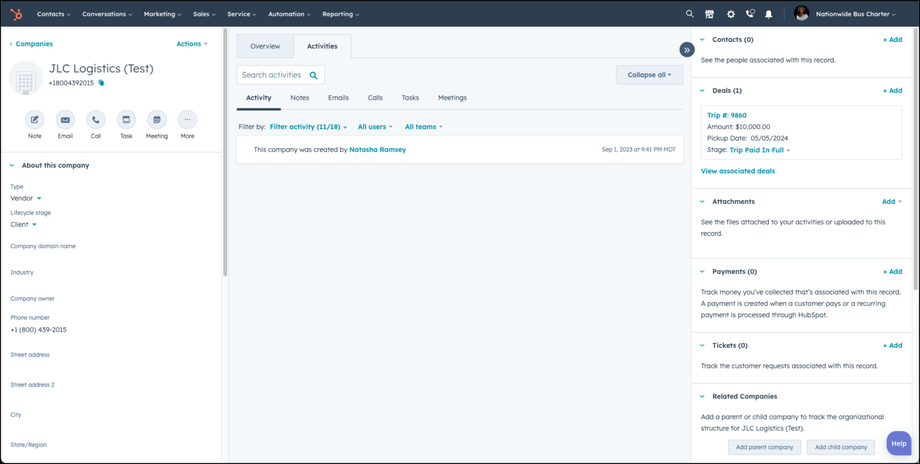Open the Help chat button

[x=898, y=443]
